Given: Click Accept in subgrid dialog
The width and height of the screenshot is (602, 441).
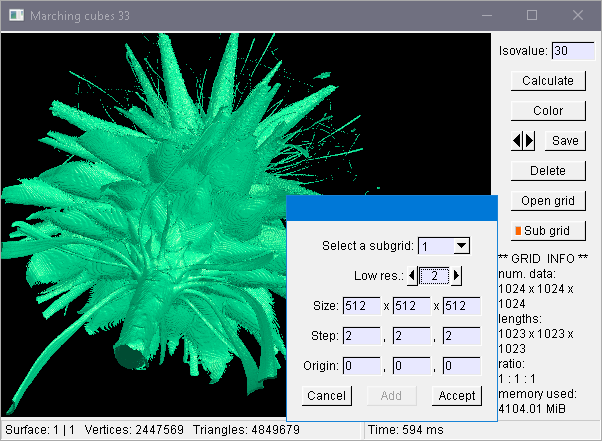Looking at the screenshot, I should [x=458, y=396].
